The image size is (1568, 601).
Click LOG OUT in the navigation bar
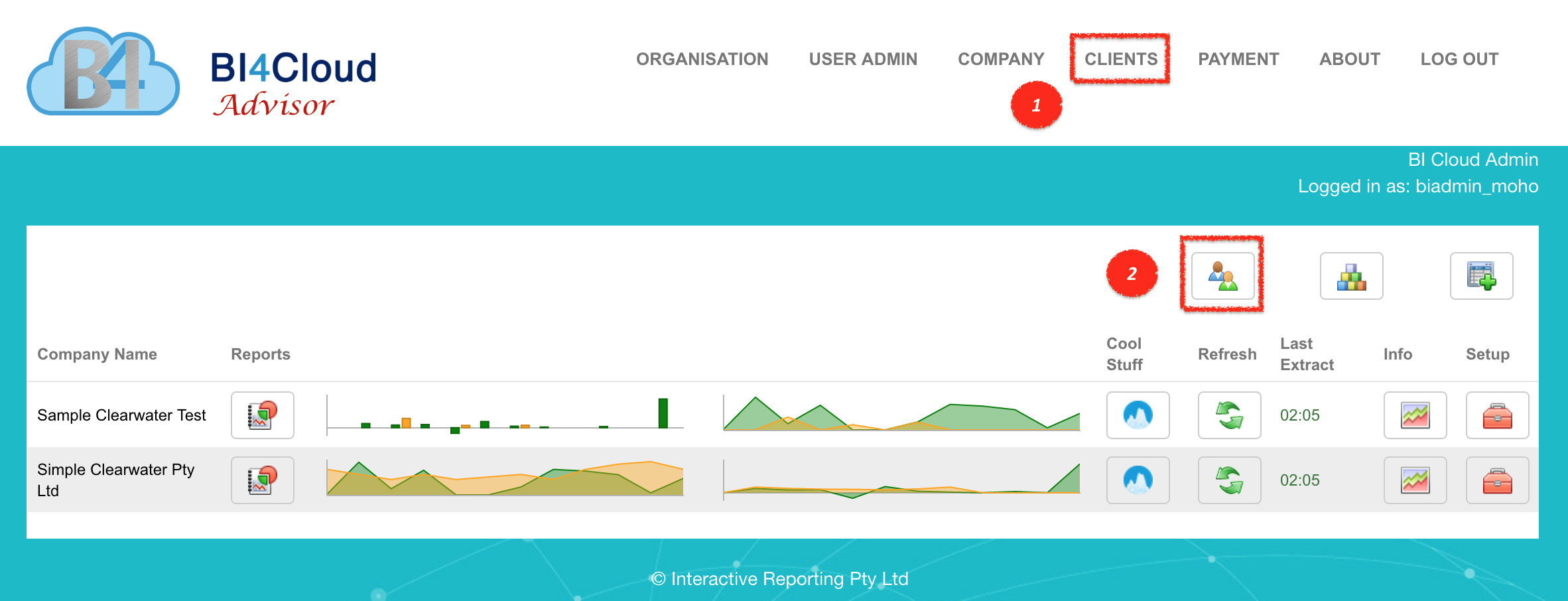(x=1459, y=59)
